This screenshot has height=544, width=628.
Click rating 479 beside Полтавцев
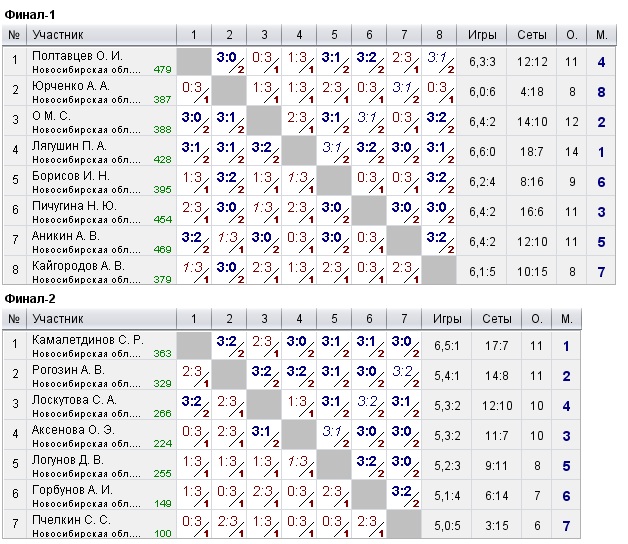(x=162, y=70)
